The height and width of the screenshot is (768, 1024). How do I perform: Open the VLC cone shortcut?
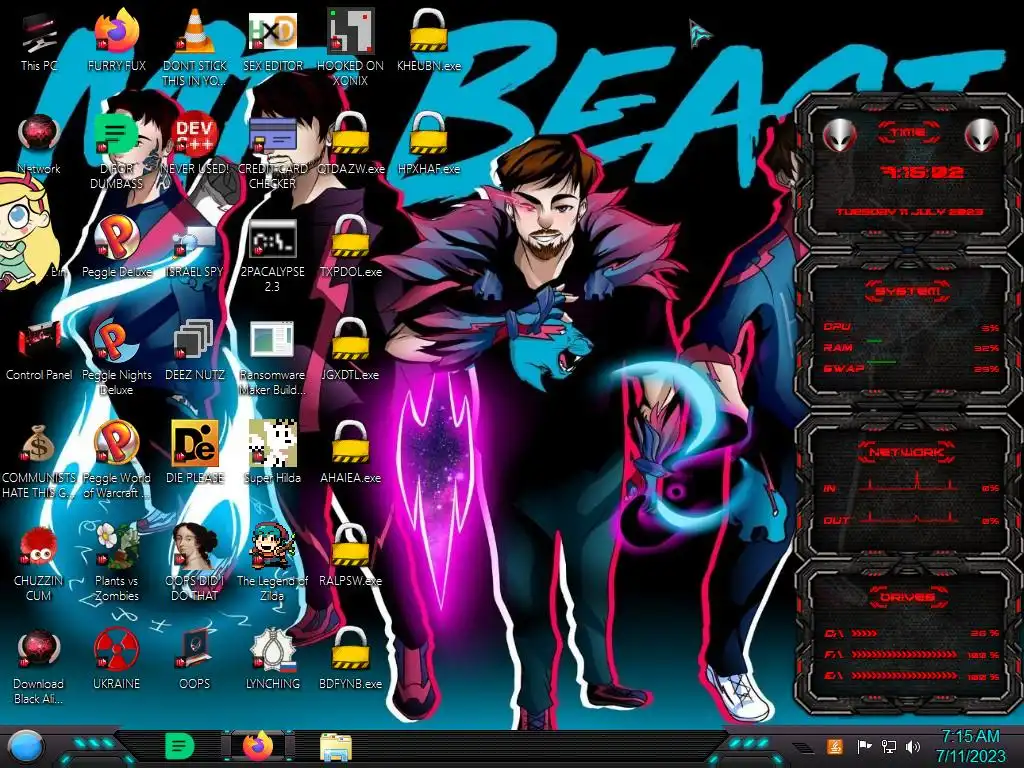[195, 46]
